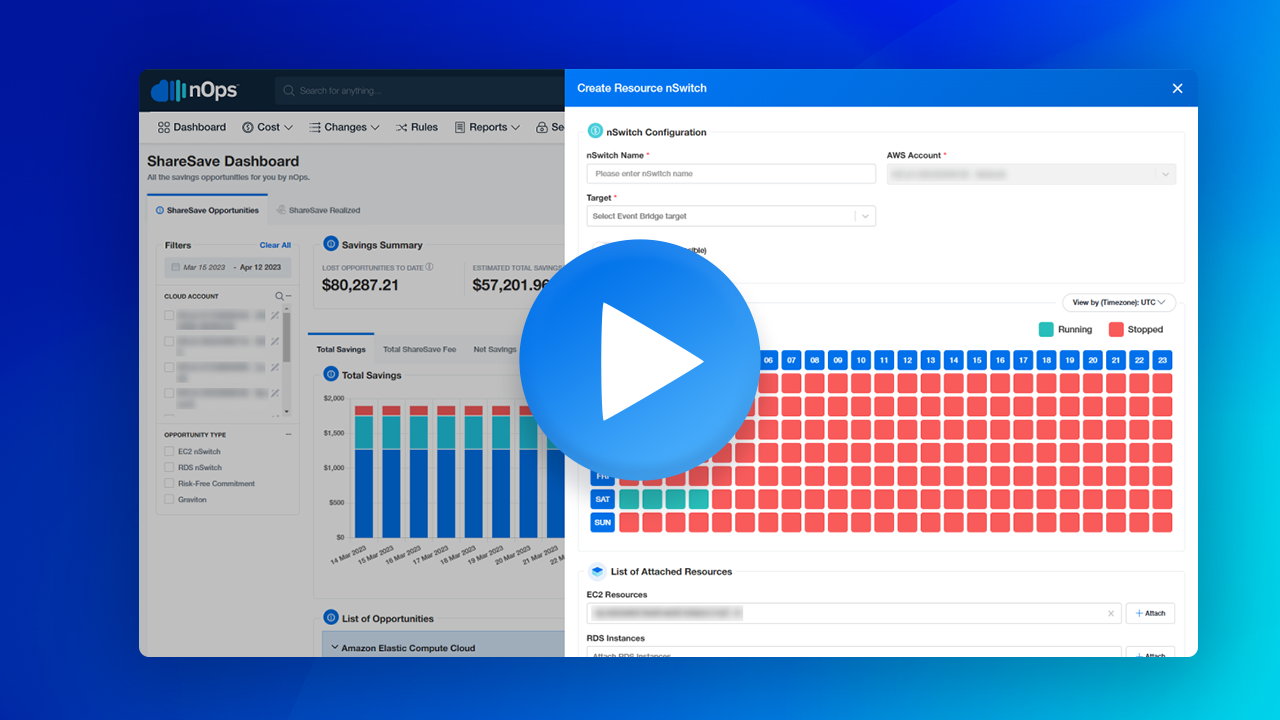Expand the Cost chevron arrow

click(x=289, y=128)
